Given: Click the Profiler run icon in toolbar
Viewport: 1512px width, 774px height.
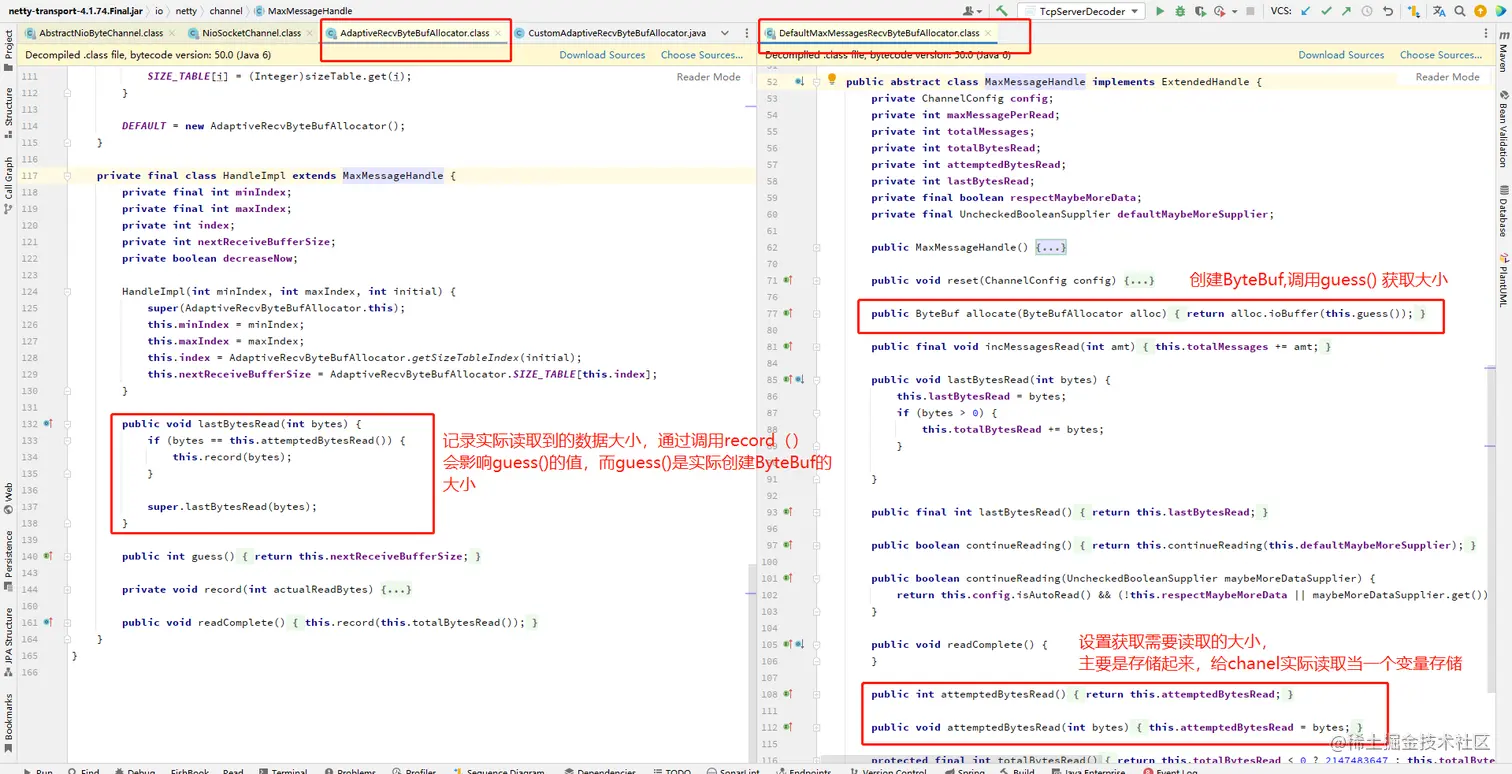Looking at the screenshot, I should [x=1220, y=11].
